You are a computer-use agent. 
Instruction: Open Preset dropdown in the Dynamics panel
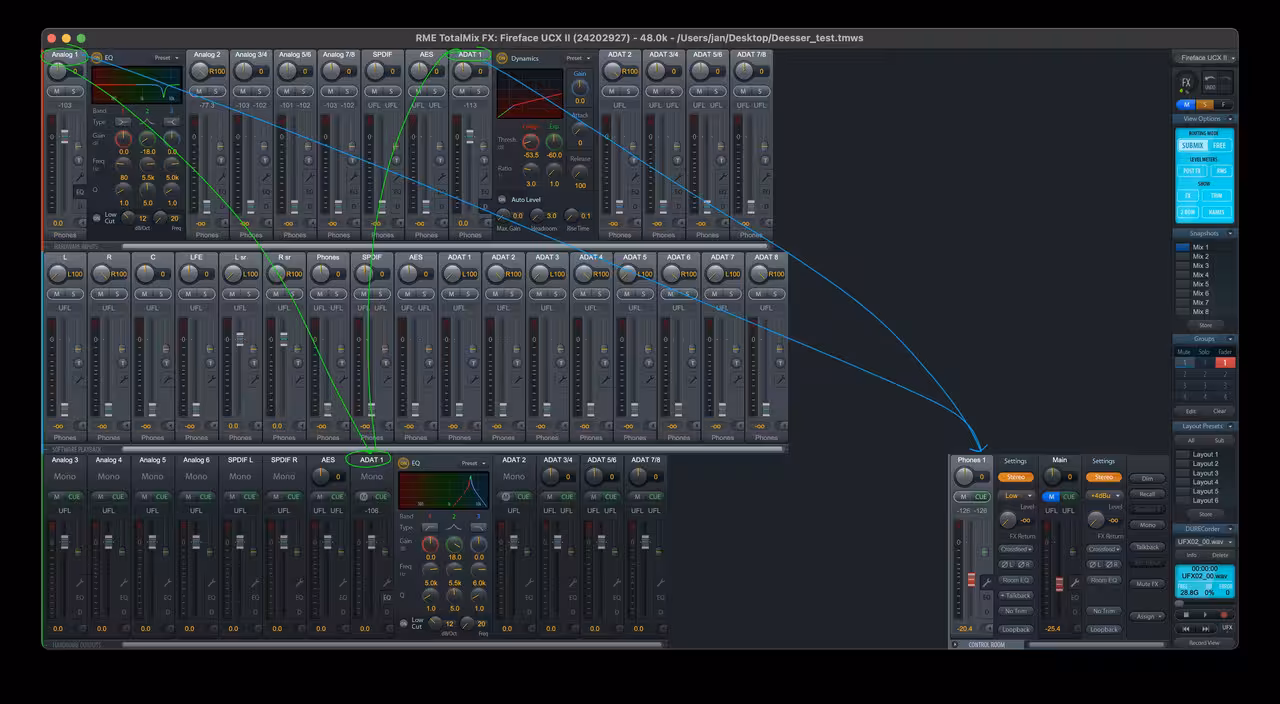point(578,58)
